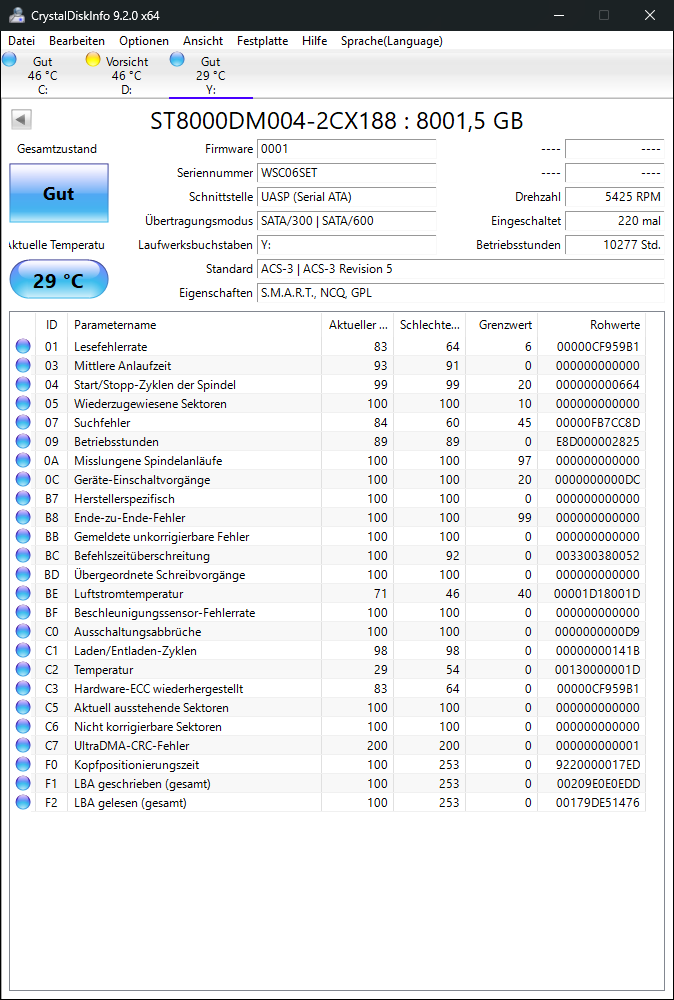
Task: Open the Festplatte menu
Action: tap(263, 41)
